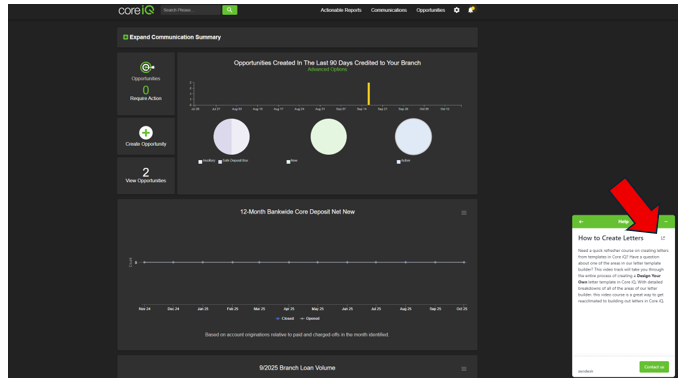Open the settings gear icon
The width and height of the screenshot is (683, 383).
(456, 10)
